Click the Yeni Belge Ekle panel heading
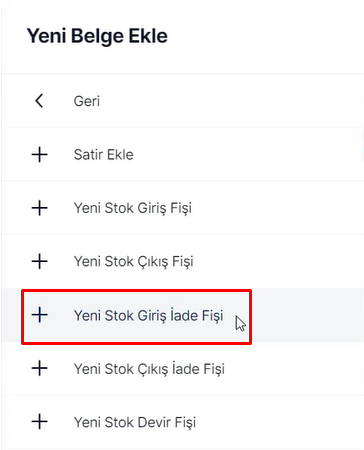The height and width of the screenshot is (450, 364). tap(97, 36)
